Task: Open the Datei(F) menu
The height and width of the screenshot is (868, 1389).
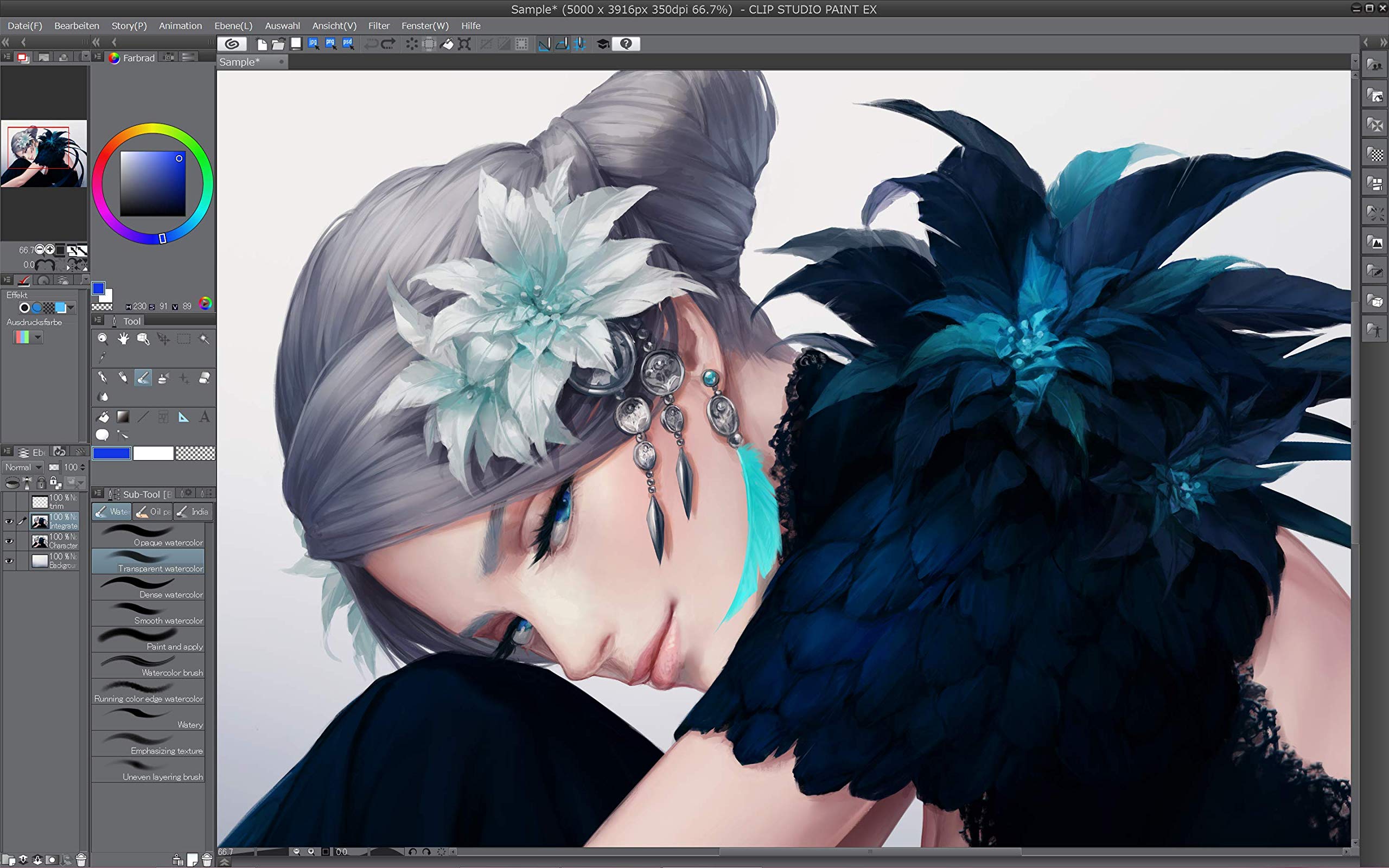Action: click(24, 26)
